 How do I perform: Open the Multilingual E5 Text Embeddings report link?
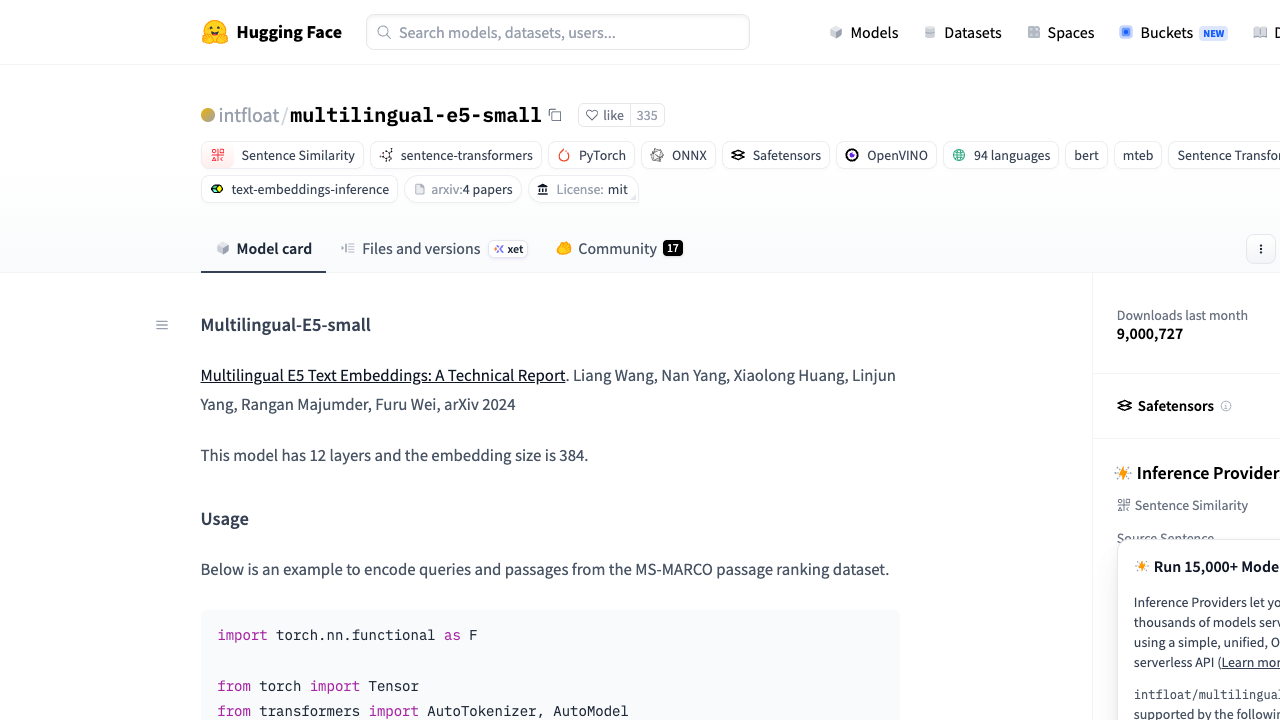pos(383,376)
